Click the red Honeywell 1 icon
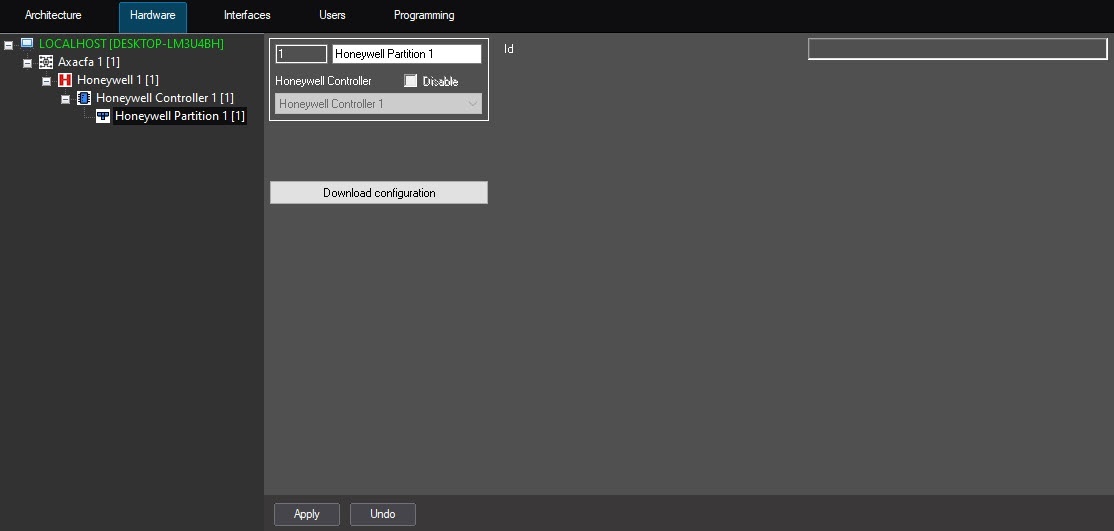This screenshot has width=1114, height=531. coord(65,80)
